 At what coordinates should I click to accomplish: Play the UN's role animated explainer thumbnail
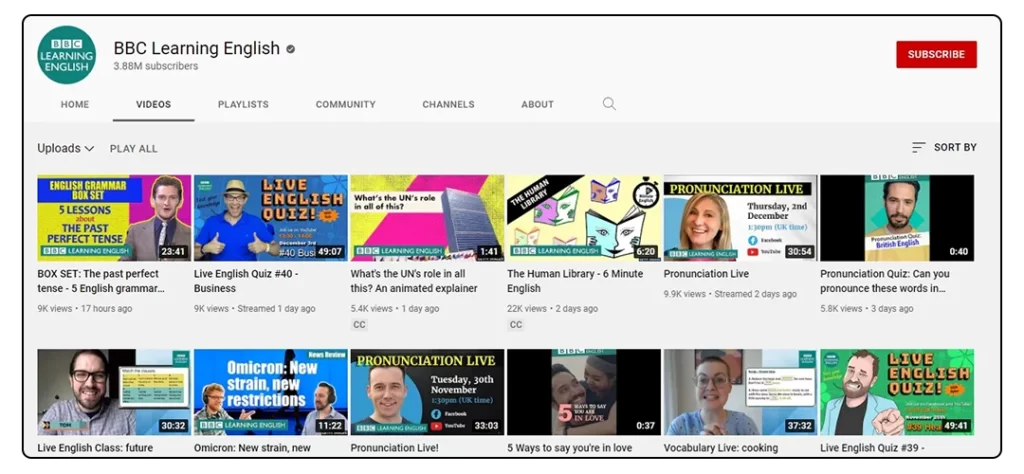coord(427,217)
